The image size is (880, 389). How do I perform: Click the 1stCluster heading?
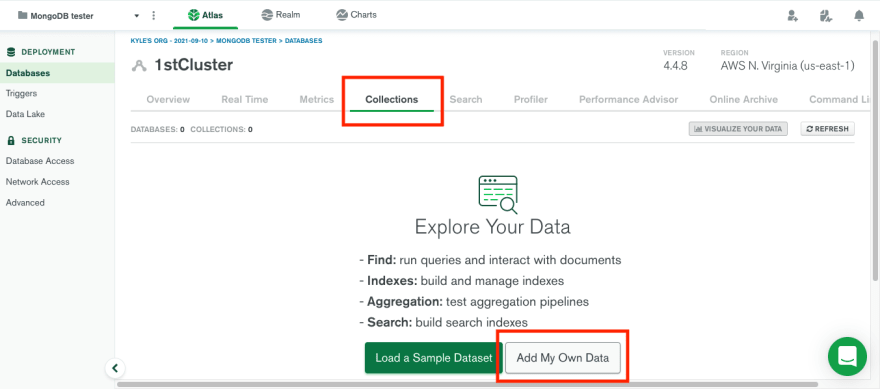coord(194,65)
